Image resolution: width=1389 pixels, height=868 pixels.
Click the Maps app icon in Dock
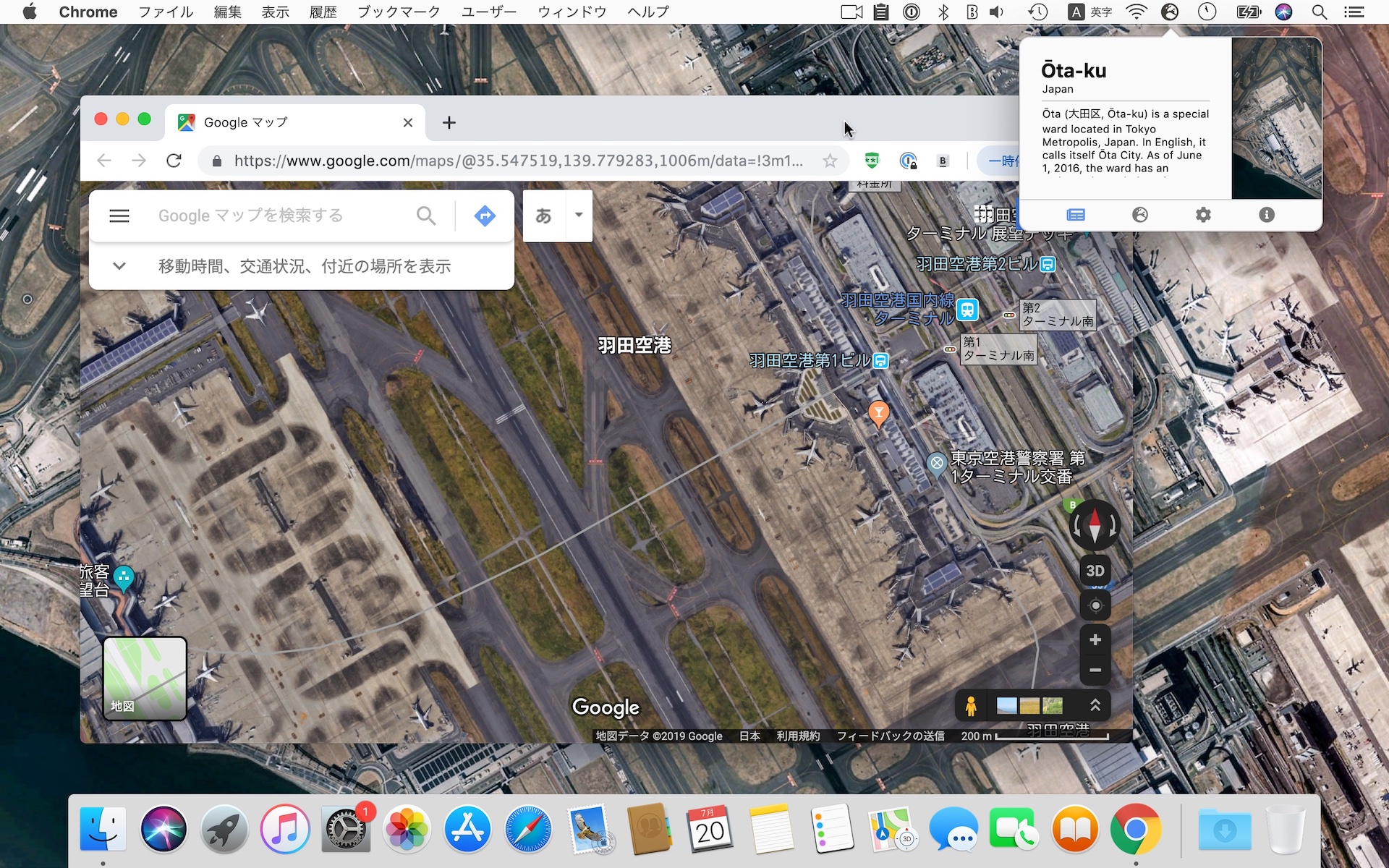tap(890, 828)
